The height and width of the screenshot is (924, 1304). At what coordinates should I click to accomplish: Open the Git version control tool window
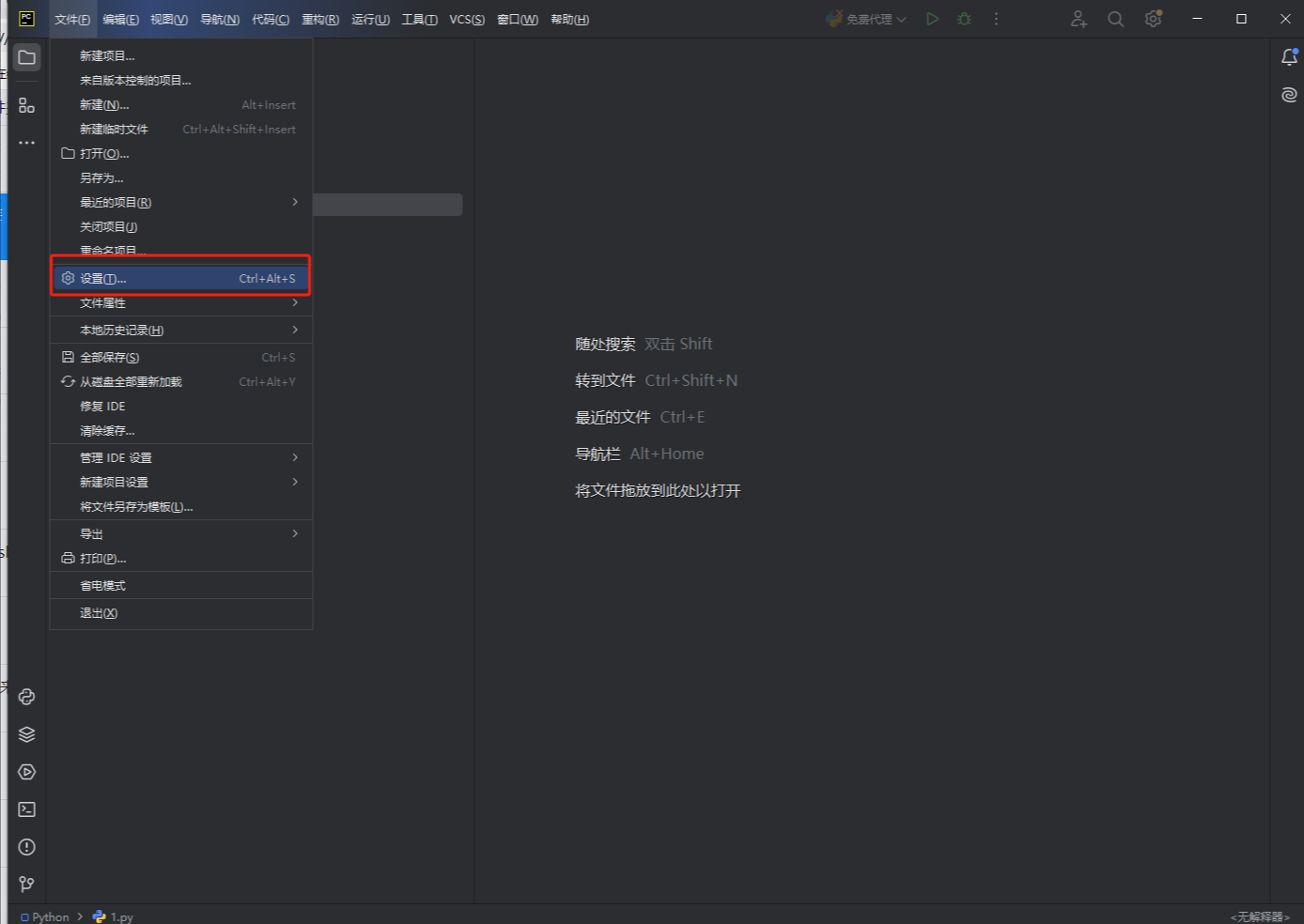[27, 885]
